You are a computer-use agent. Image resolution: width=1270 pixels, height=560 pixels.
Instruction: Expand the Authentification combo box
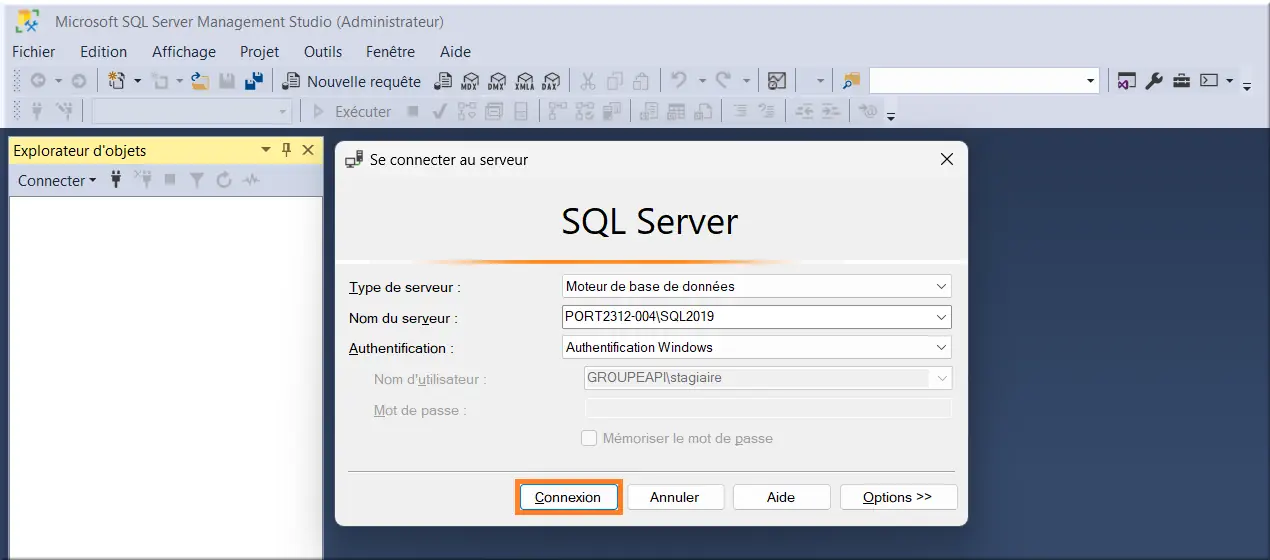coord(941,347)
